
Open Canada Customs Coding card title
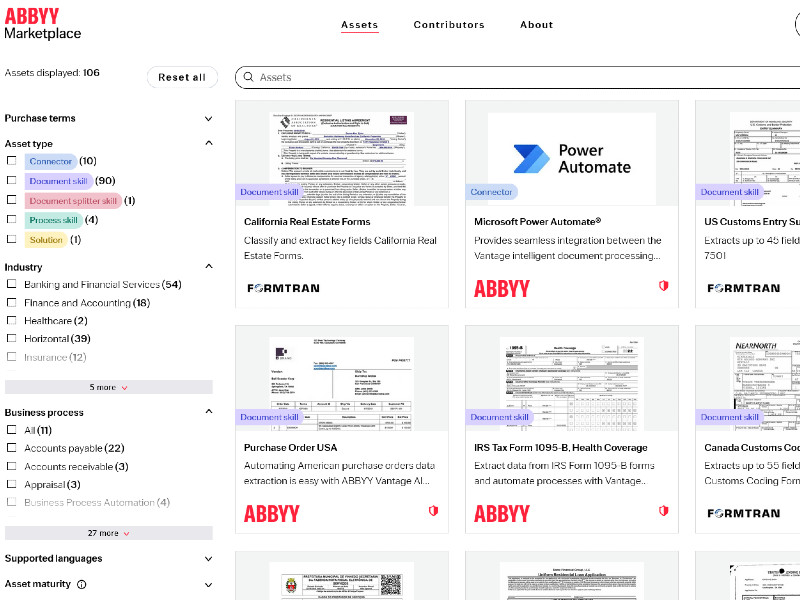coord(752,447)
